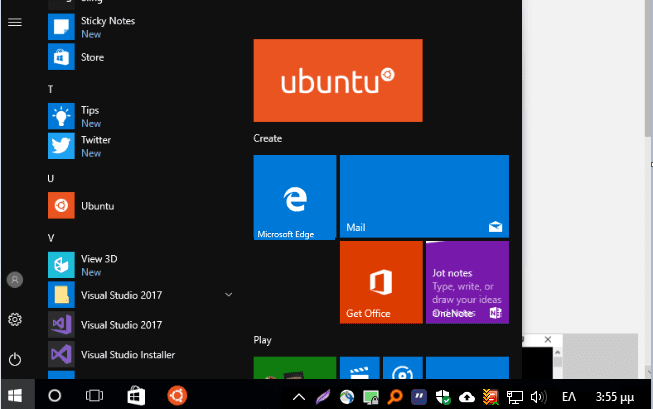This screenshot has height=409, width=653.
Task: Open Task View on the taskbar
Action: tap(94, 395)
